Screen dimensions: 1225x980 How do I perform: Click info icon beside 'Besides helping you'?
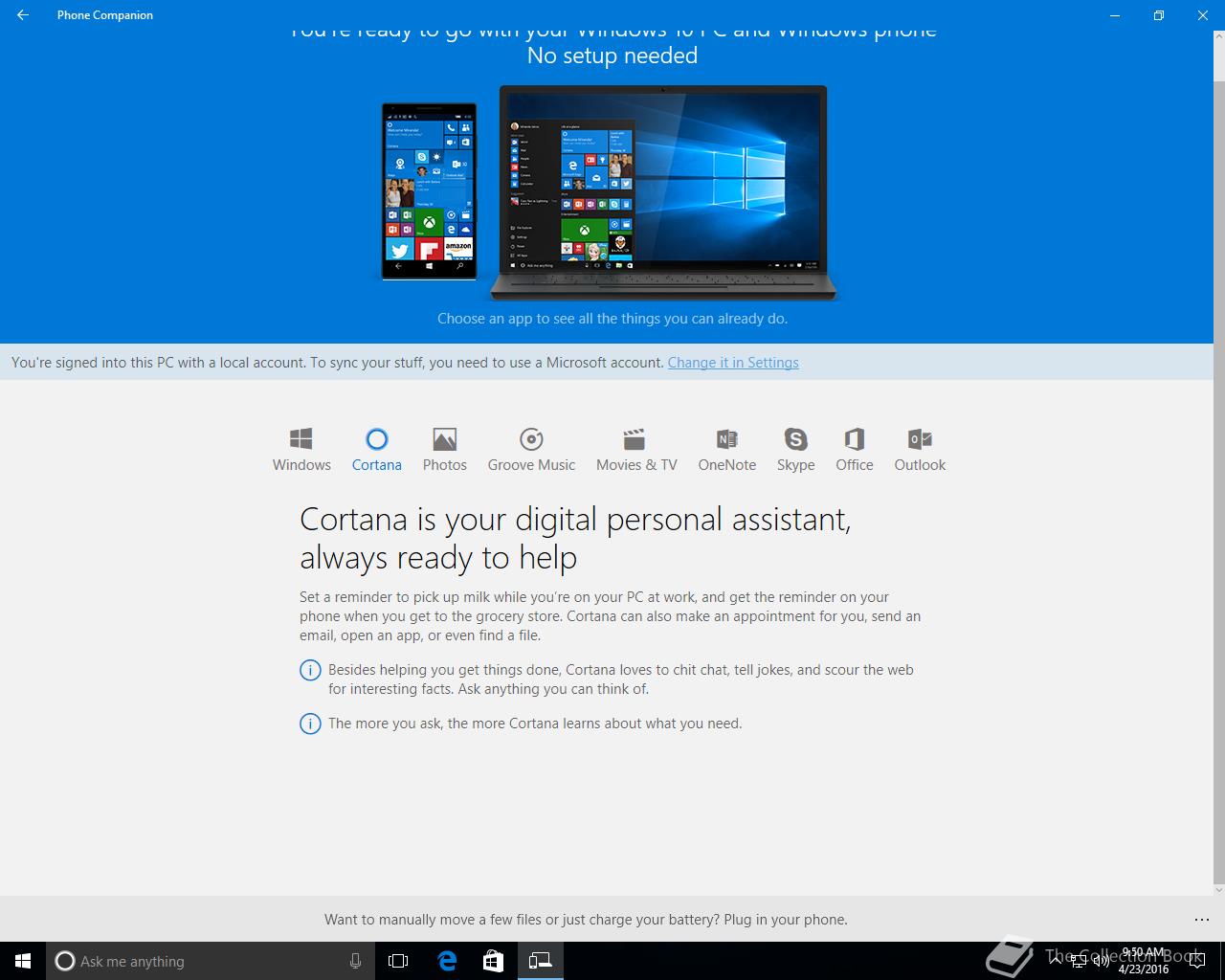(x=310, y=670)
